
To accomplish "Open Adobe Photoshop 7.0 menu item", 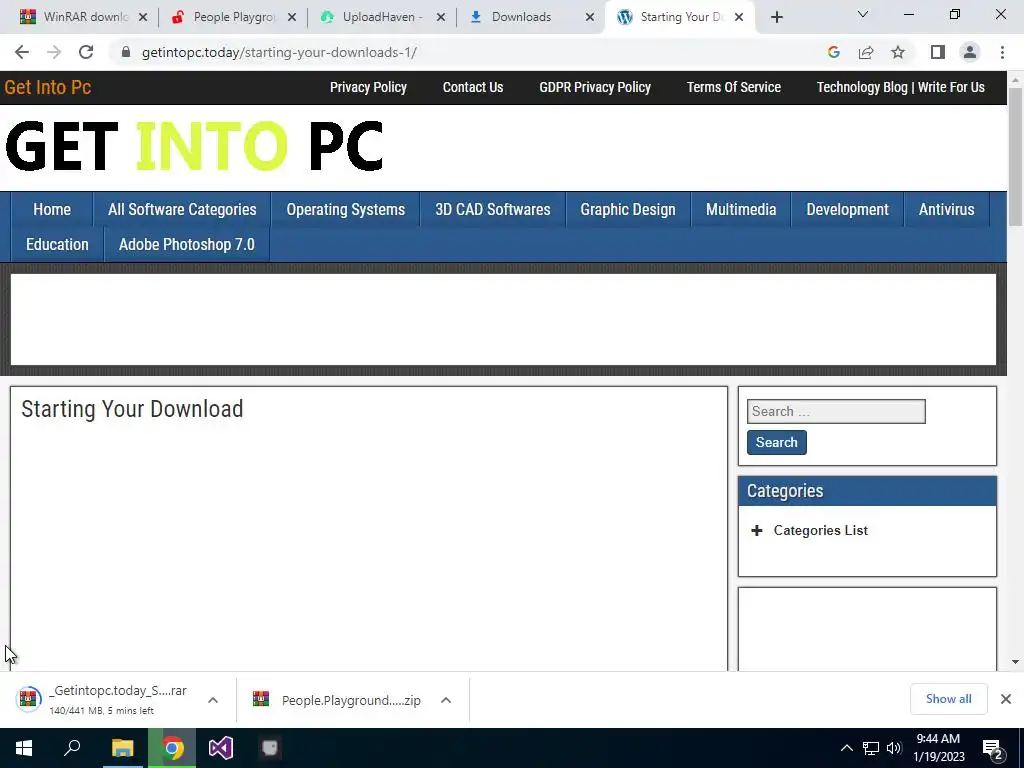I will pyautogui.click(x=187, y=244).
